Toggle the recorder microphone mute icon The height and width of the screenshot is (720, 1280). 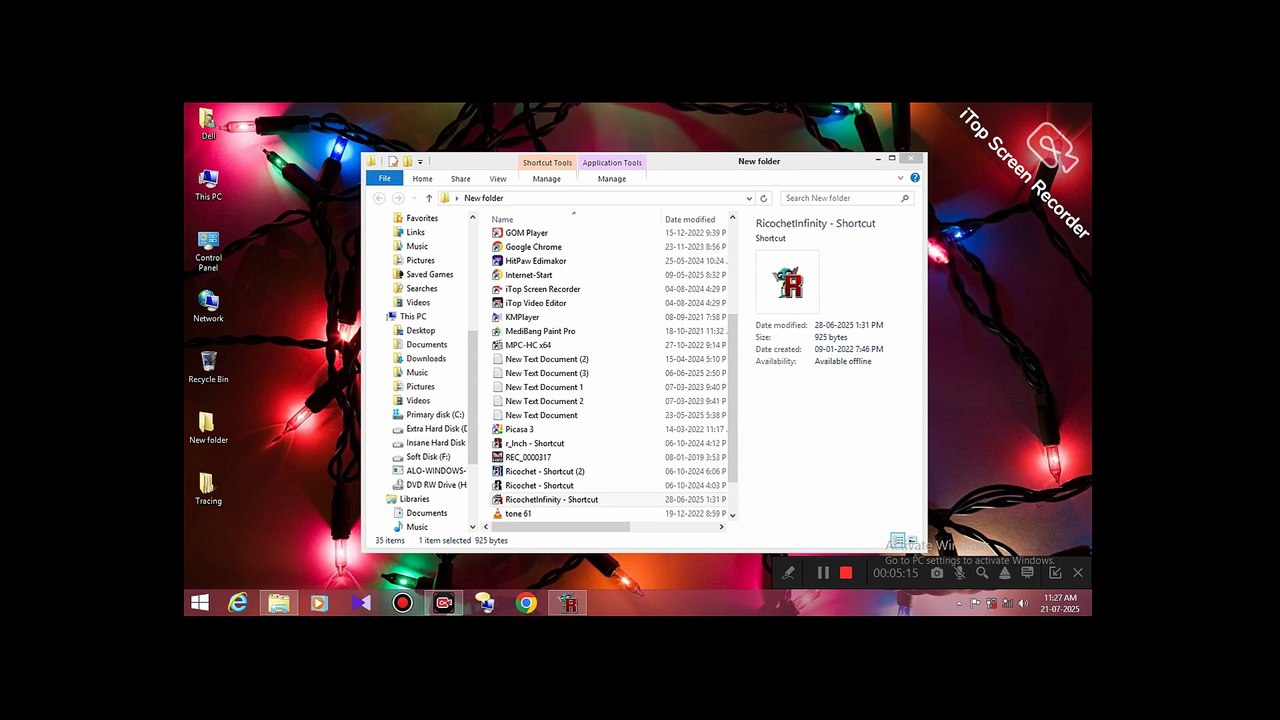(x=960, y=573)
